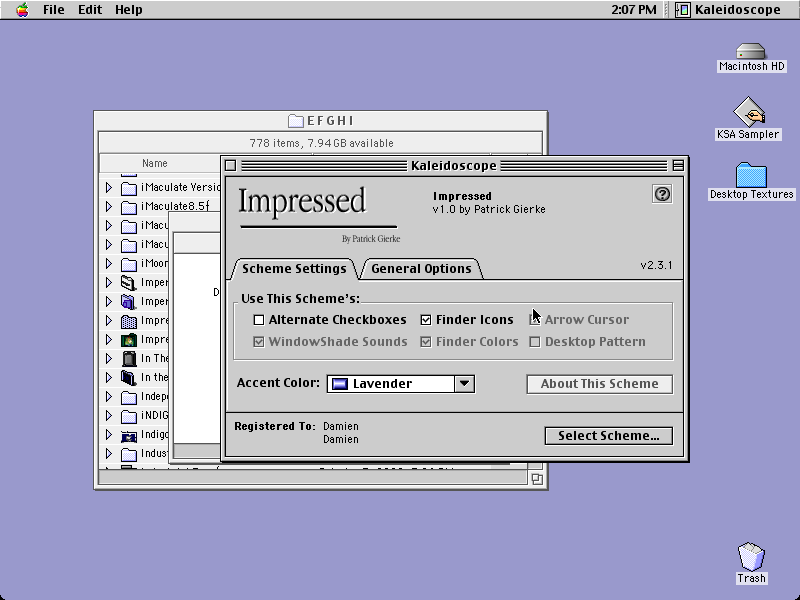Select the Indigo row's dark blue icon

tap(129, 435)
